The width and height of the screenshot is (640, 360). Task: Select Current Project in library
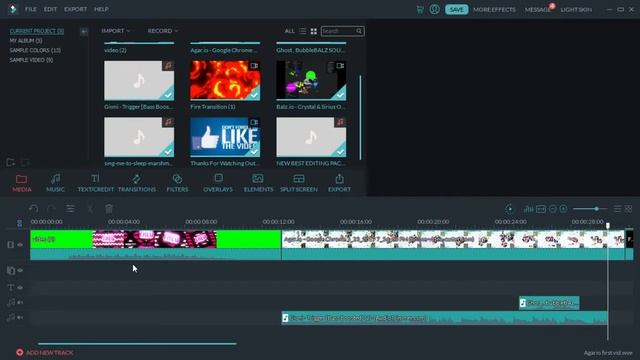click(x=37, y=31)
